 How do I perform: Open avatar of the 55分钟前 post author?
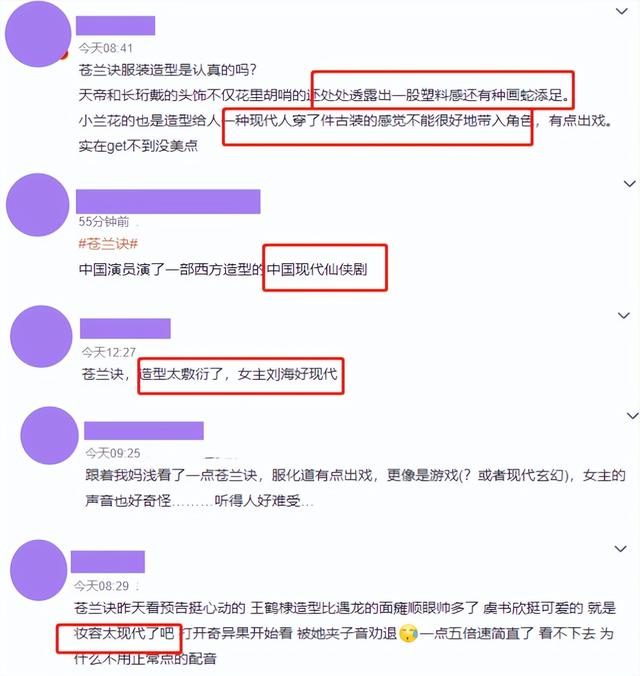38,205
